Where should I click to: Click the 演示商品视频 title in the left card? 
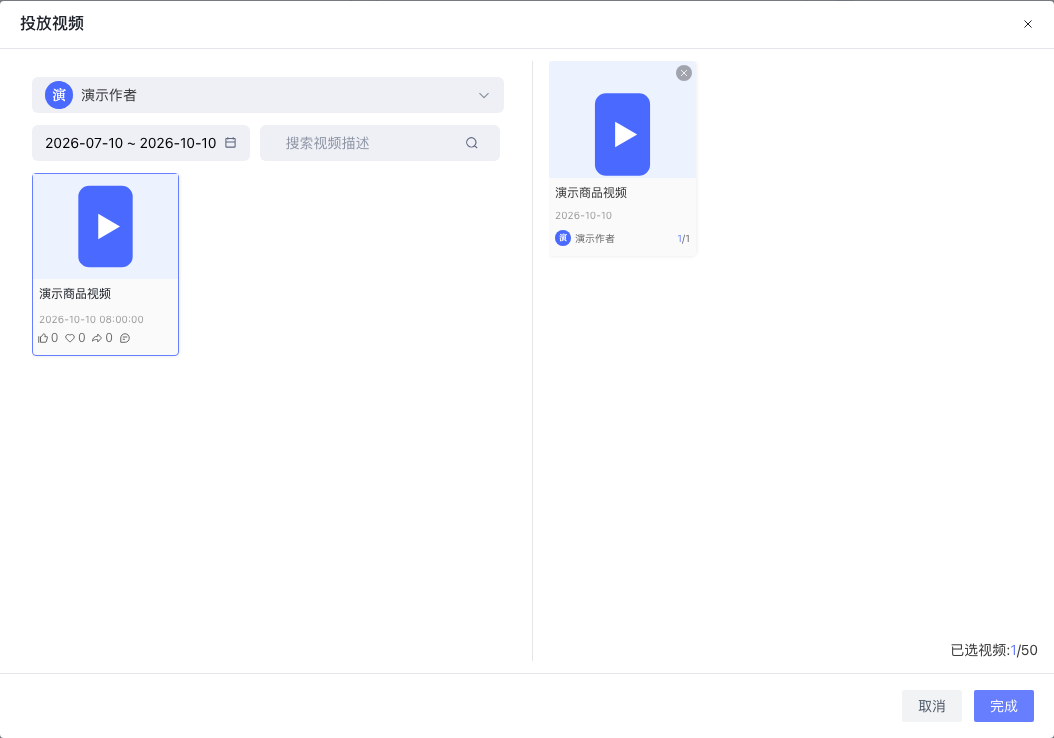(75, 294)
